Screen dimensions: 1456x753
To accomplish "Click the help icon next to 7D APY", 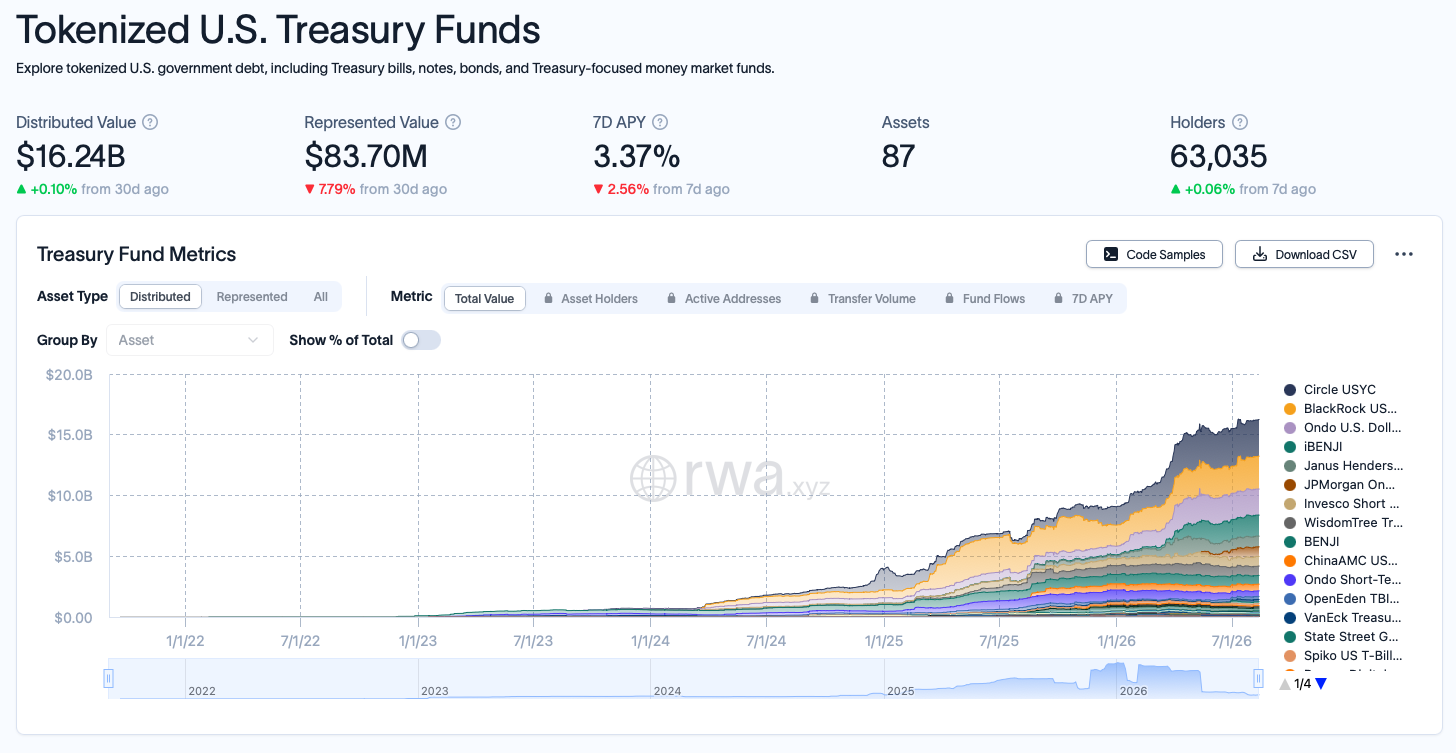I will [x=660, y=122].
